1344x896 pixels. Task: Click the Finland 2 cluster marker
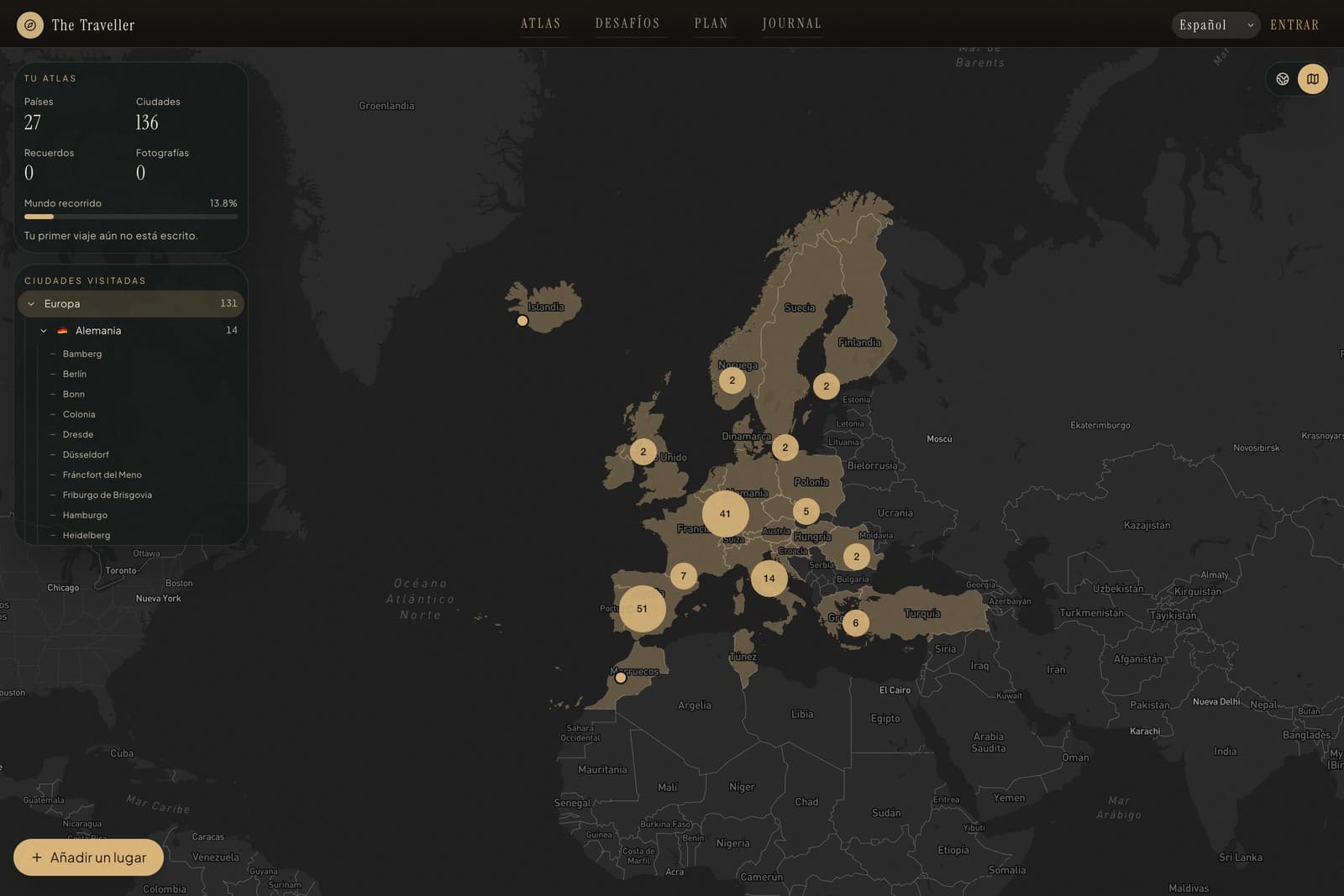coord(826,386)
